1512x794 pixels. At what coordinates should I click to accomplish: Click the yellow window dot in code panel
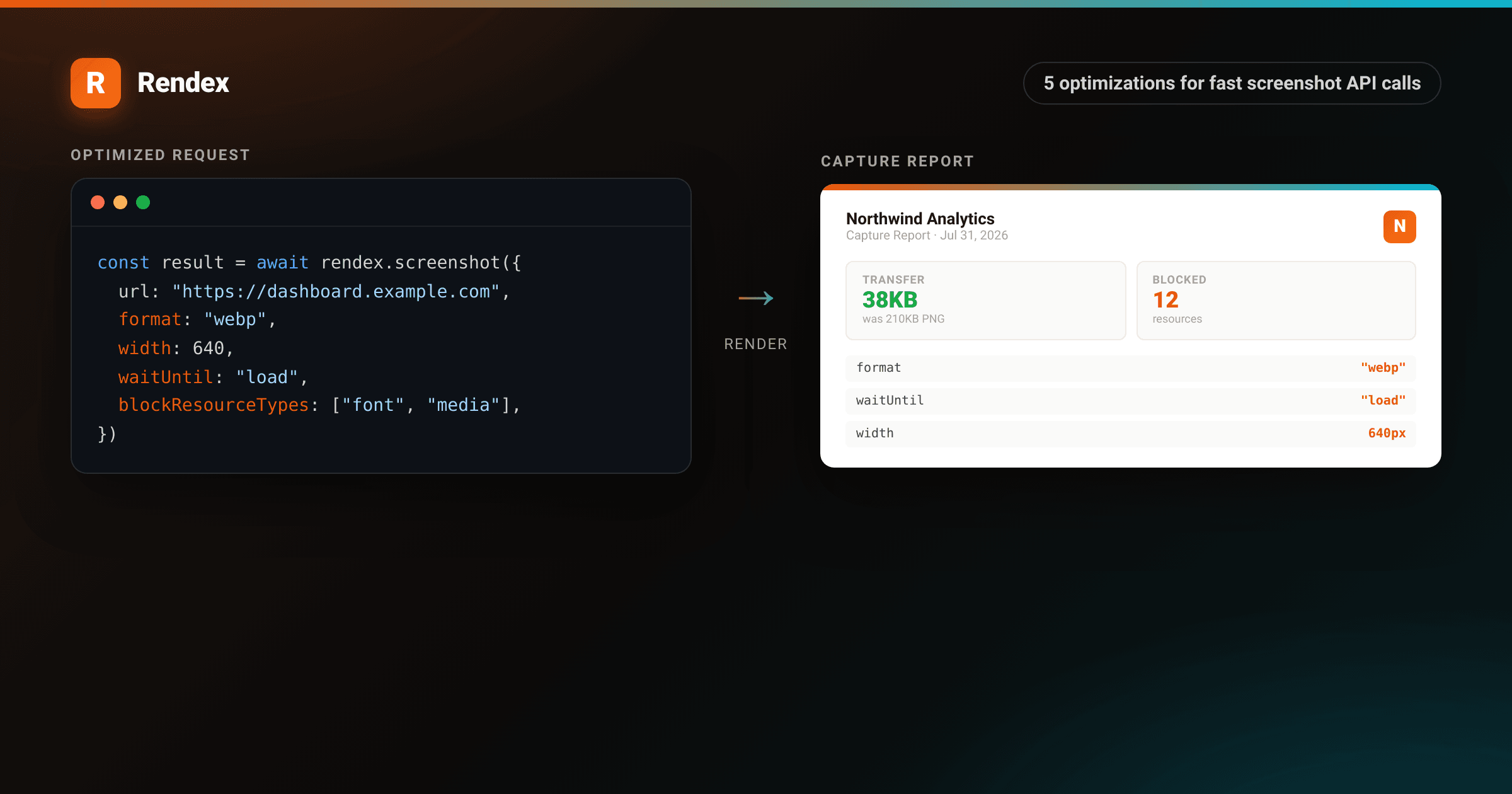pyautogui.click(x=120, y=202)
